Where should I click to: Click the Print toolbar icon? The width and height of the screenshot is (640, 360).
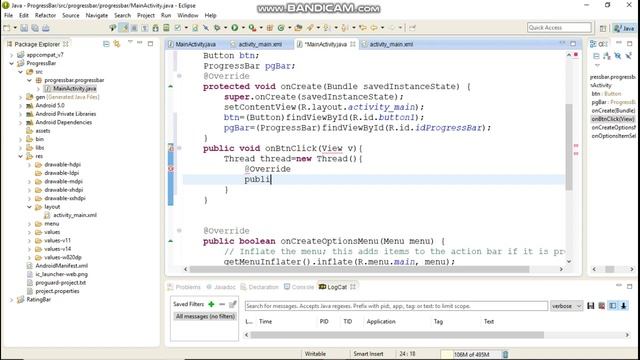(x=46, y=28)
